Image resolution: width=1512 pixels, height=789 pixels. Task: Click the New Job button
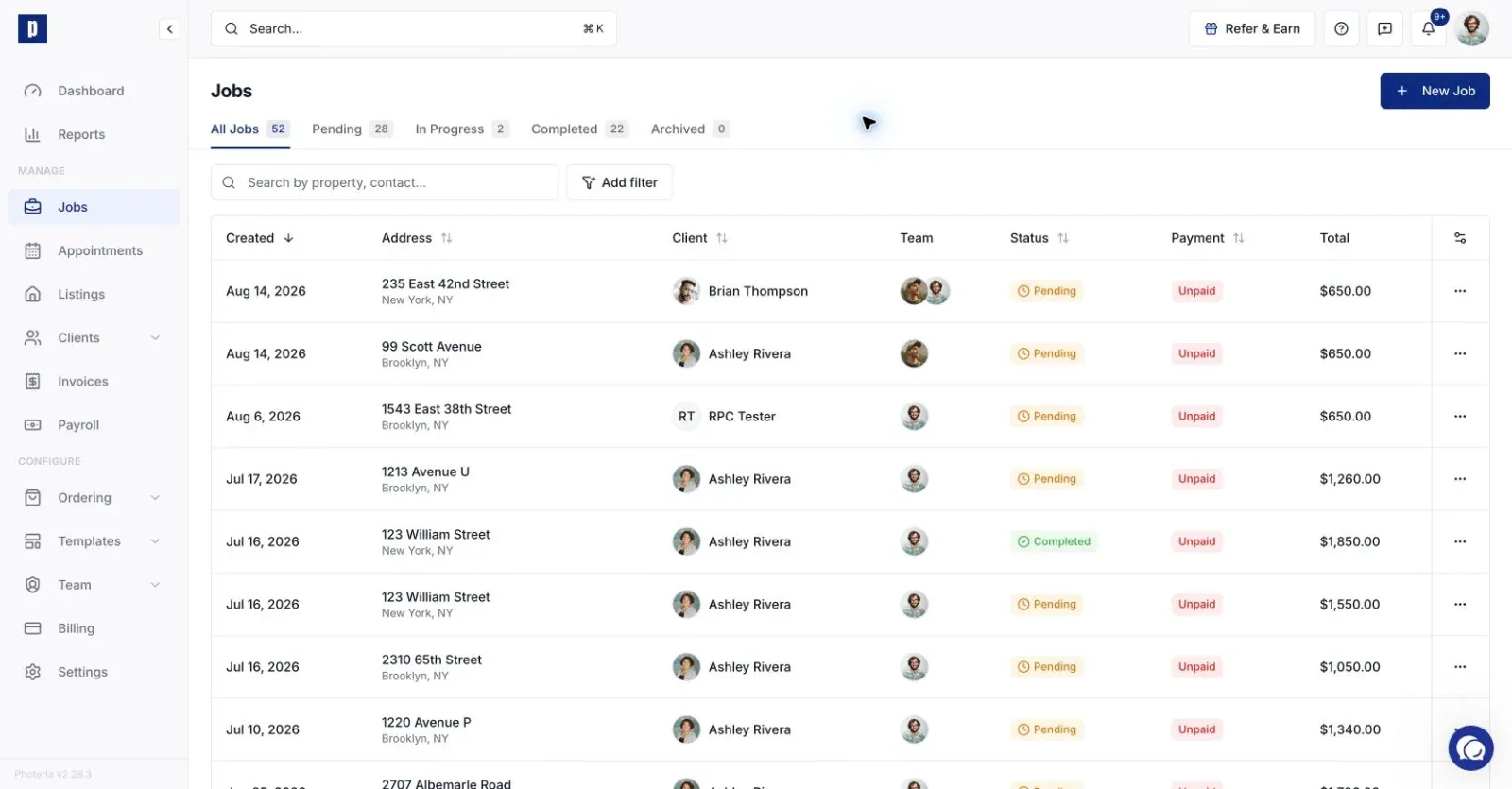[1435, 91]
